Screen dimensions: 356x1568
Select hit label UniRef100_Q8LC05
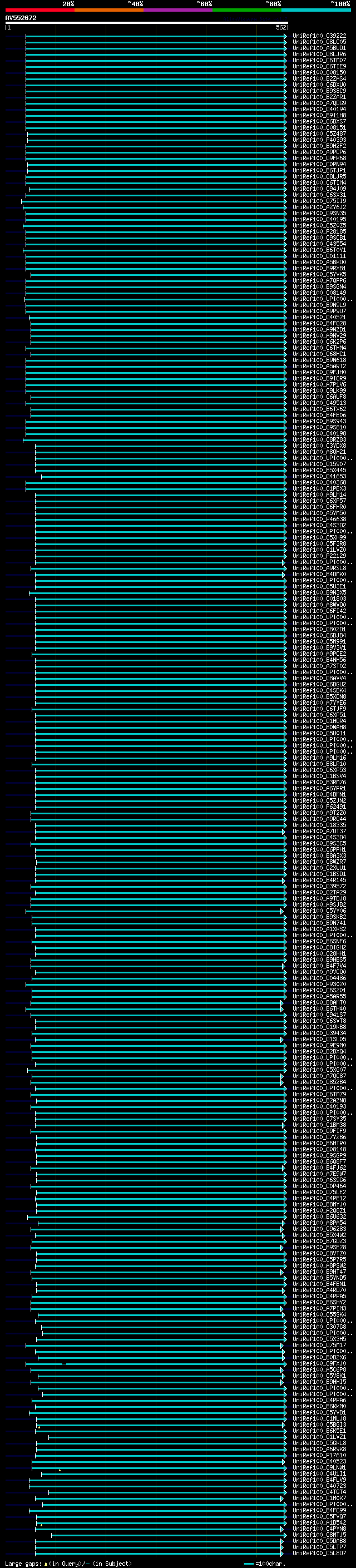point(319,42)
